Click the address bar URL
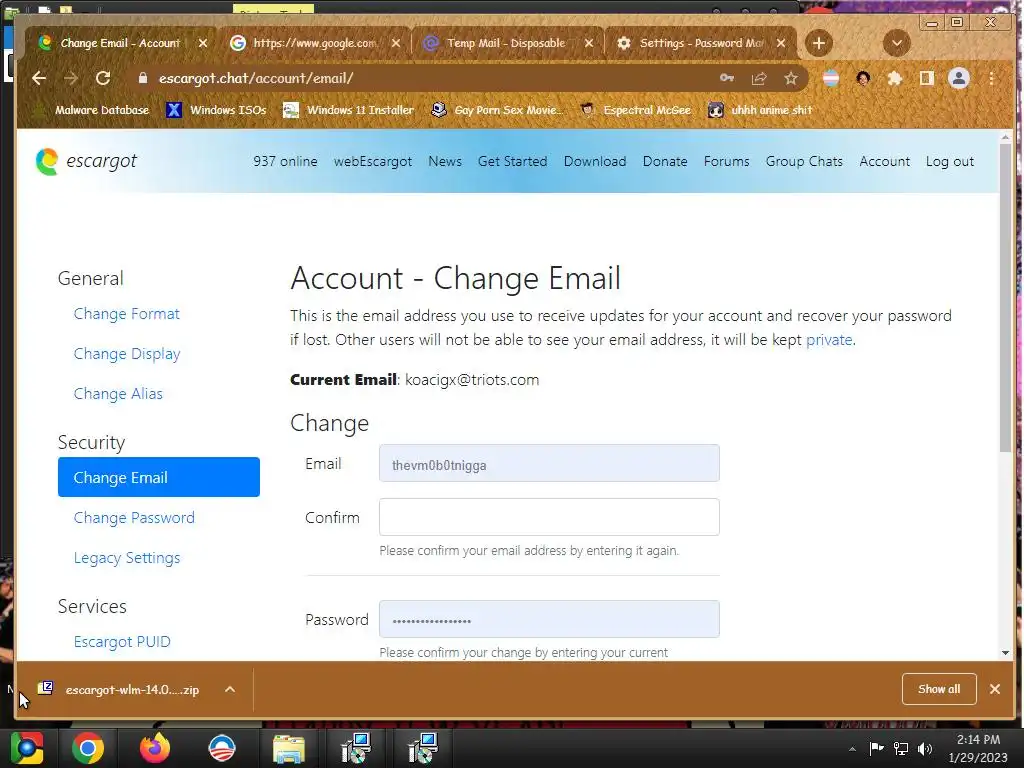Viewport: 1024px width, 768px height. pyautogui.click(x=256, y=78)
